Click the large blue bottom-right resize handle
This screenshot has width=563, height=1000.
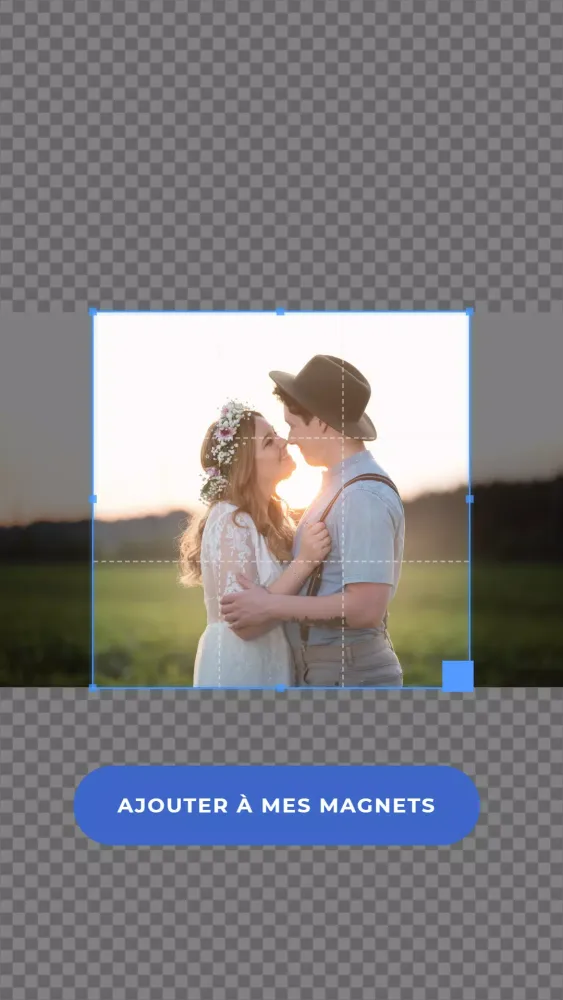(458, 676)
